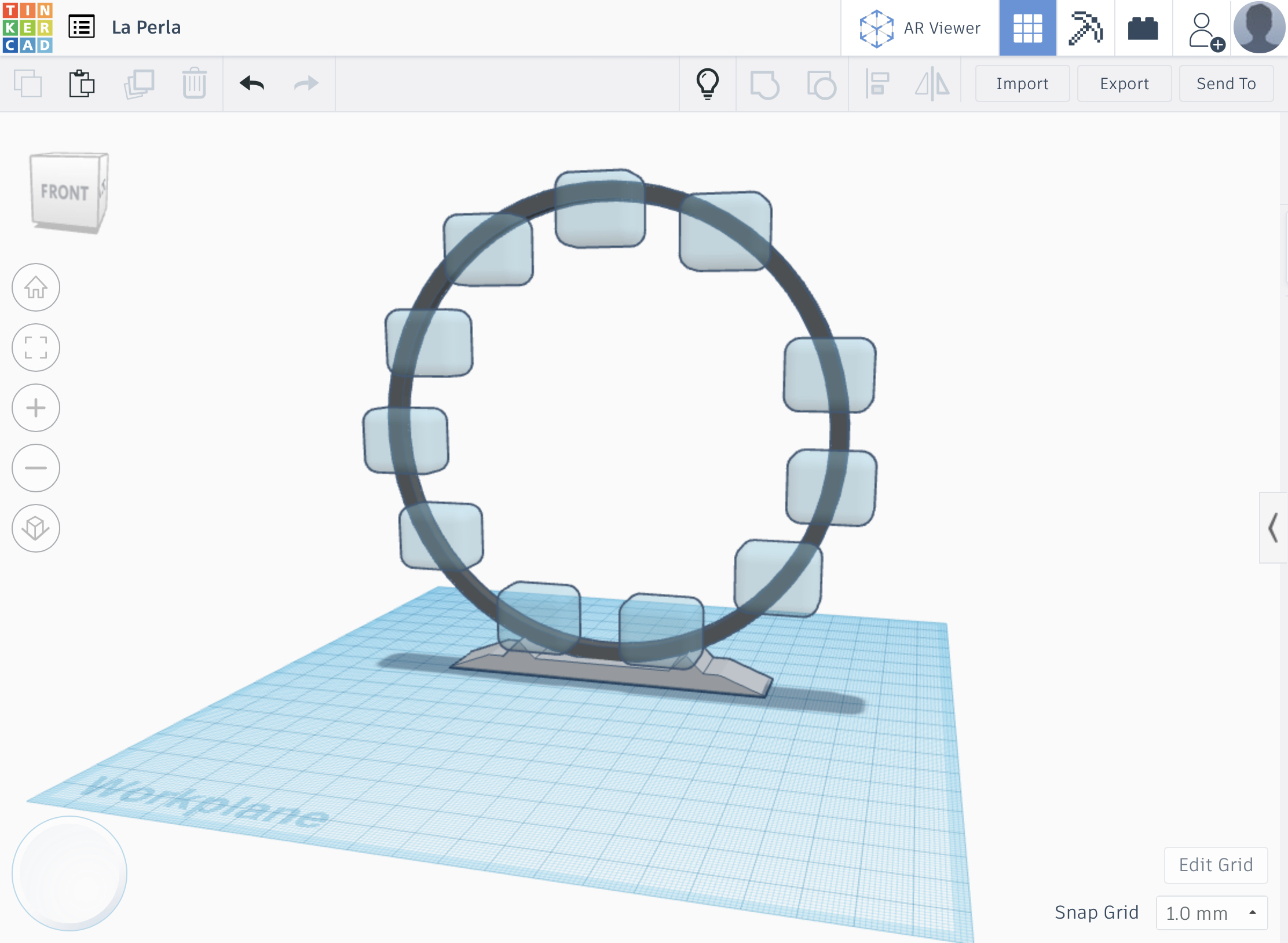The image size is (1288, 943).
Task: Zoom in with the plus button
Action: tap(36, 408)
